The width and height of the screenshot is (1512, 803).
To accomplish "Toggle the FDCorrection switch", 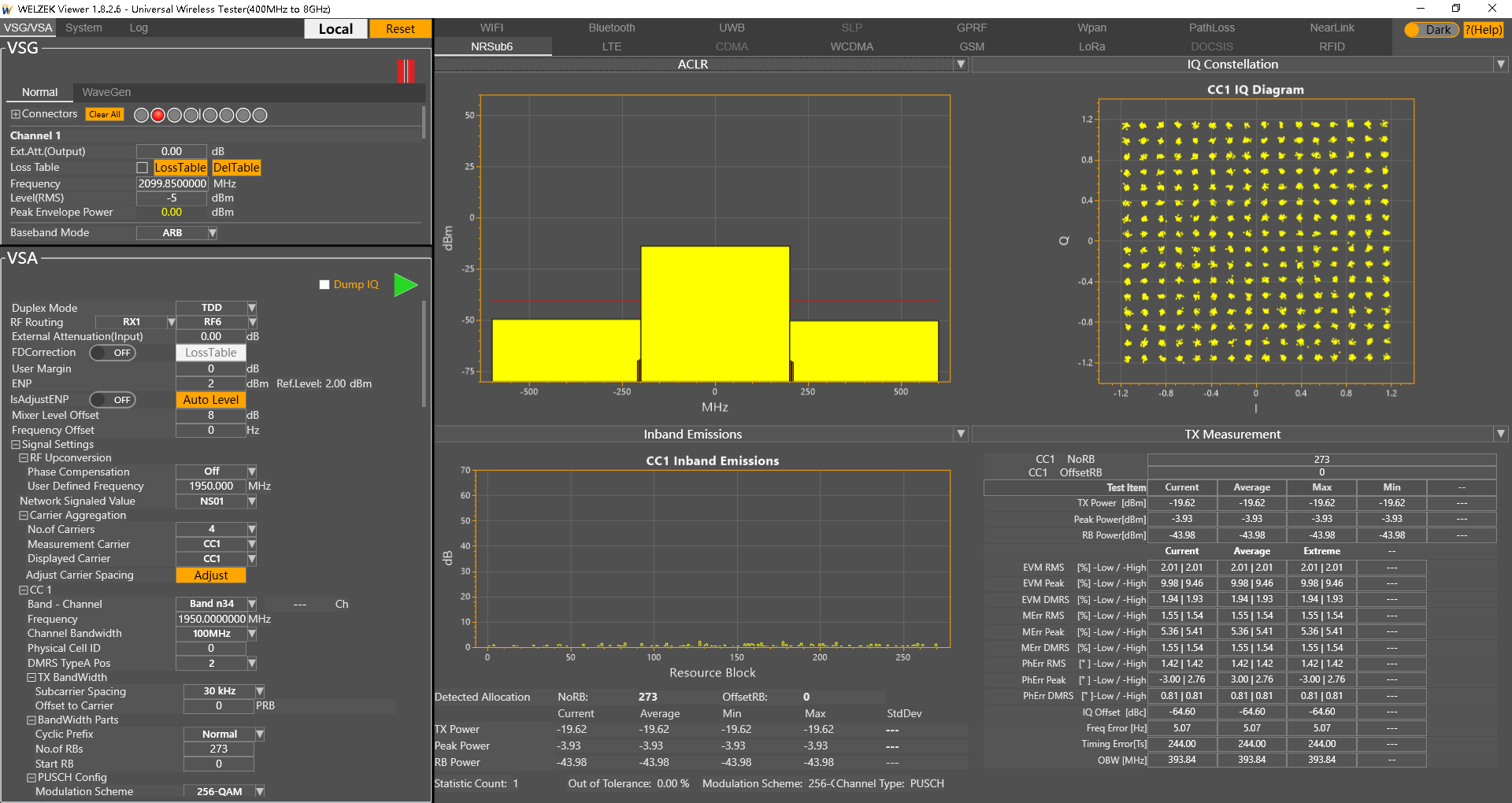I will pos(113,353).
